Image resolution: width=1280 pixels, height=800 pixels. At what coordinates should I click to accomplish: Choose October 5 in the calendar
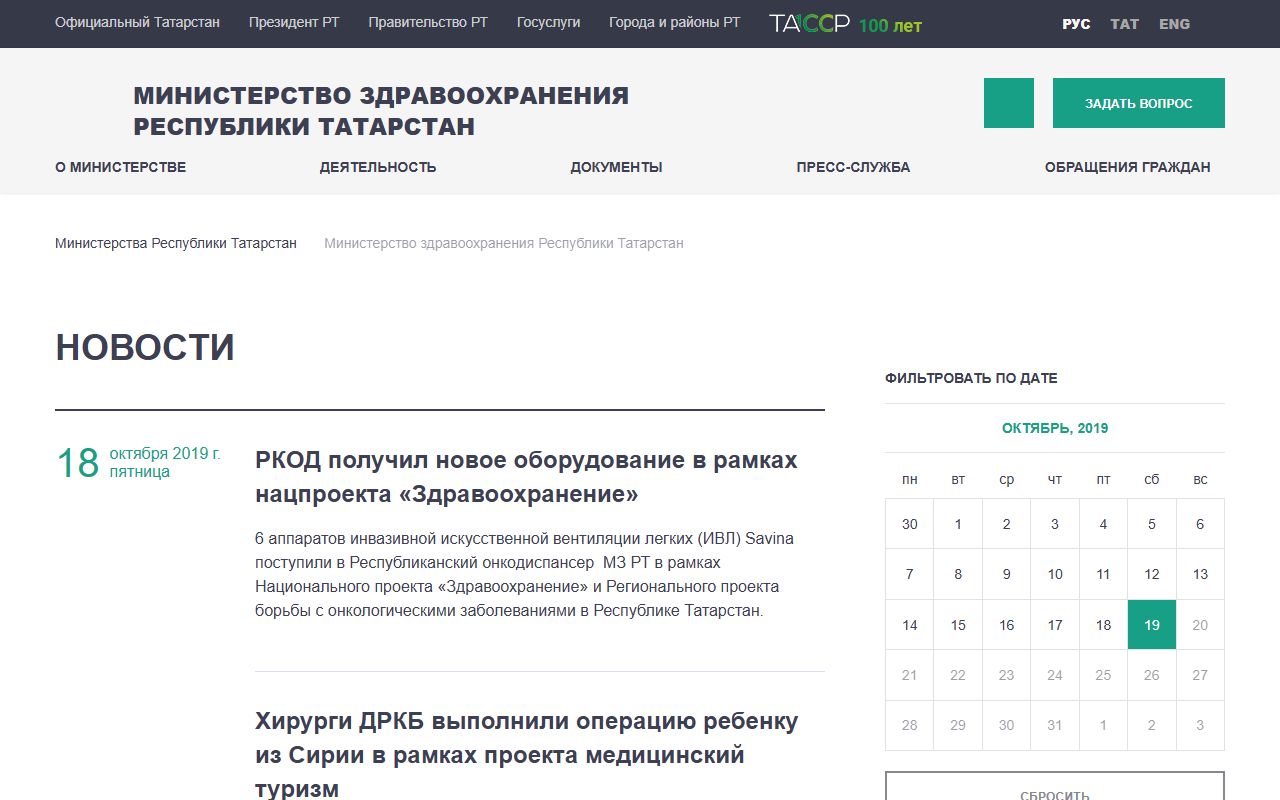tap(1152, 524)
